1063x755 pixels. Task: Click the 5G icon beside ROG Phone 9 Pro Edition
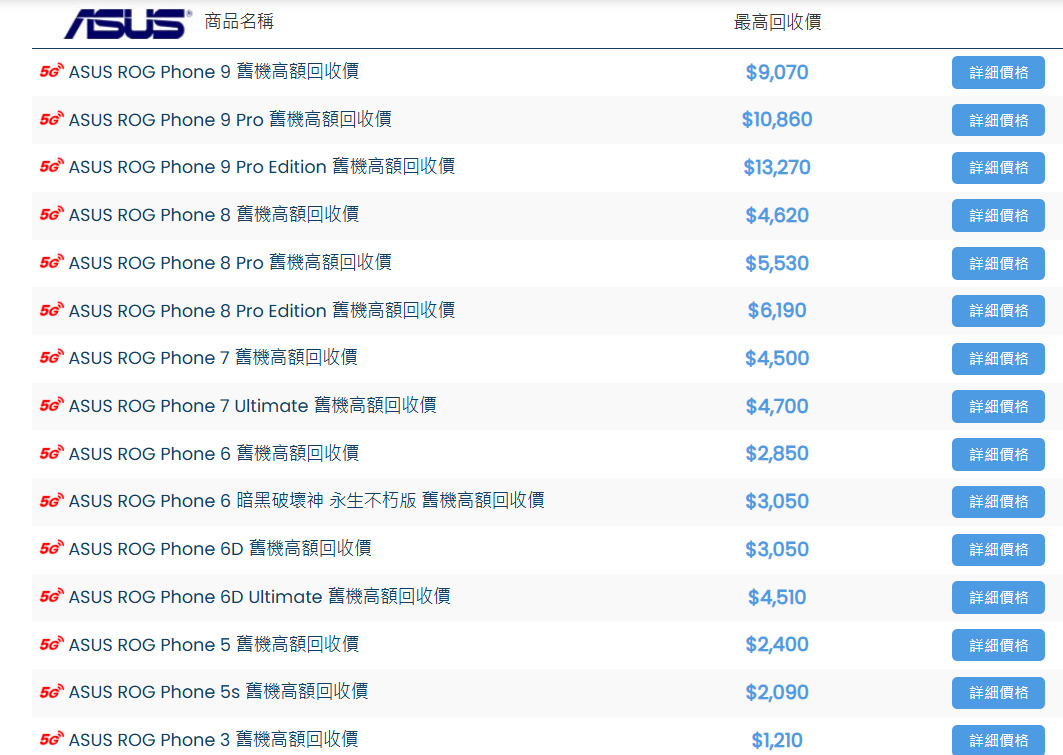[x=52, y=167]
